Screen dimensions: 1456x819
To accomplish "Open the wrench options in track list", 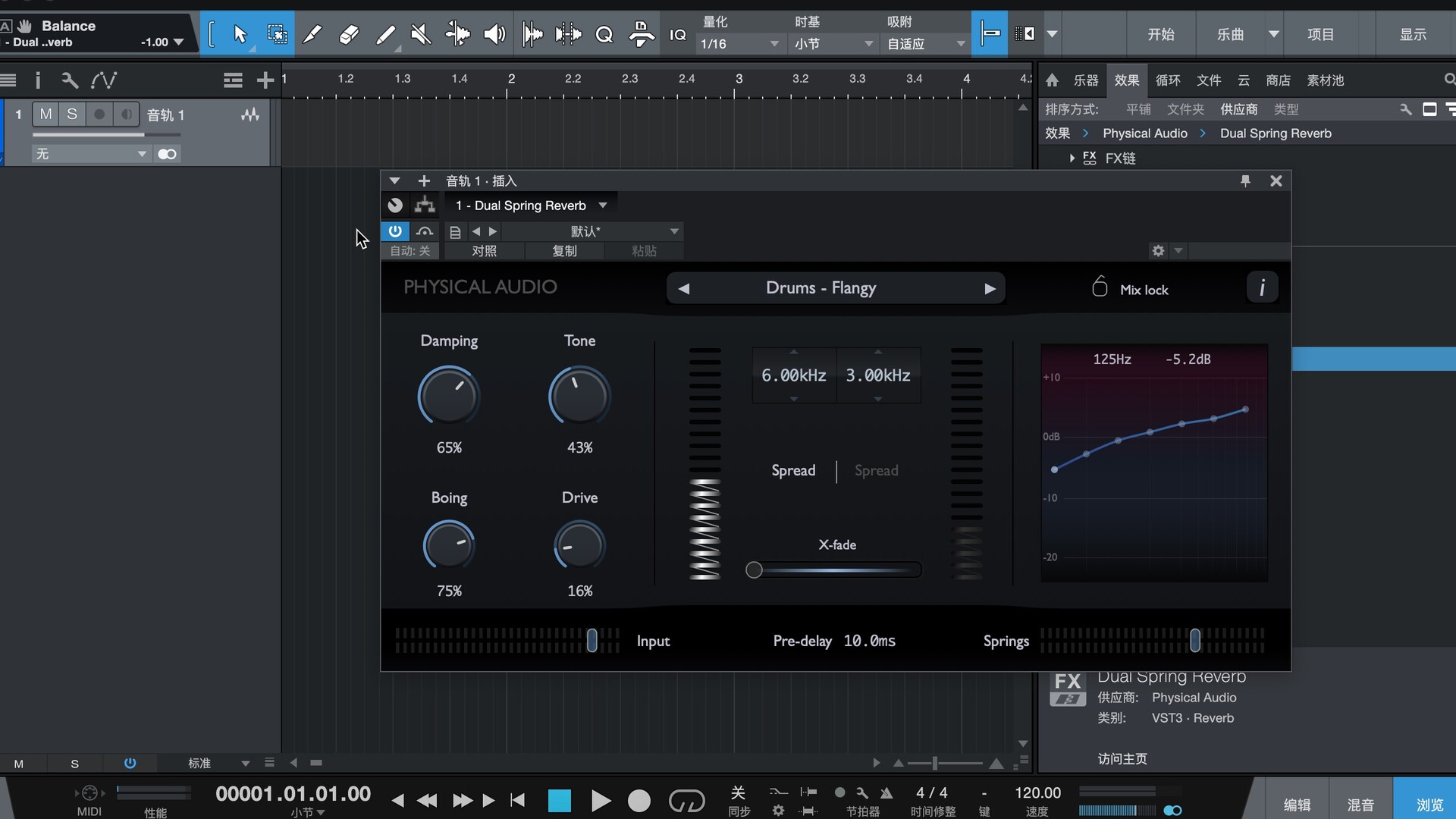I will [x=69, y=80].
